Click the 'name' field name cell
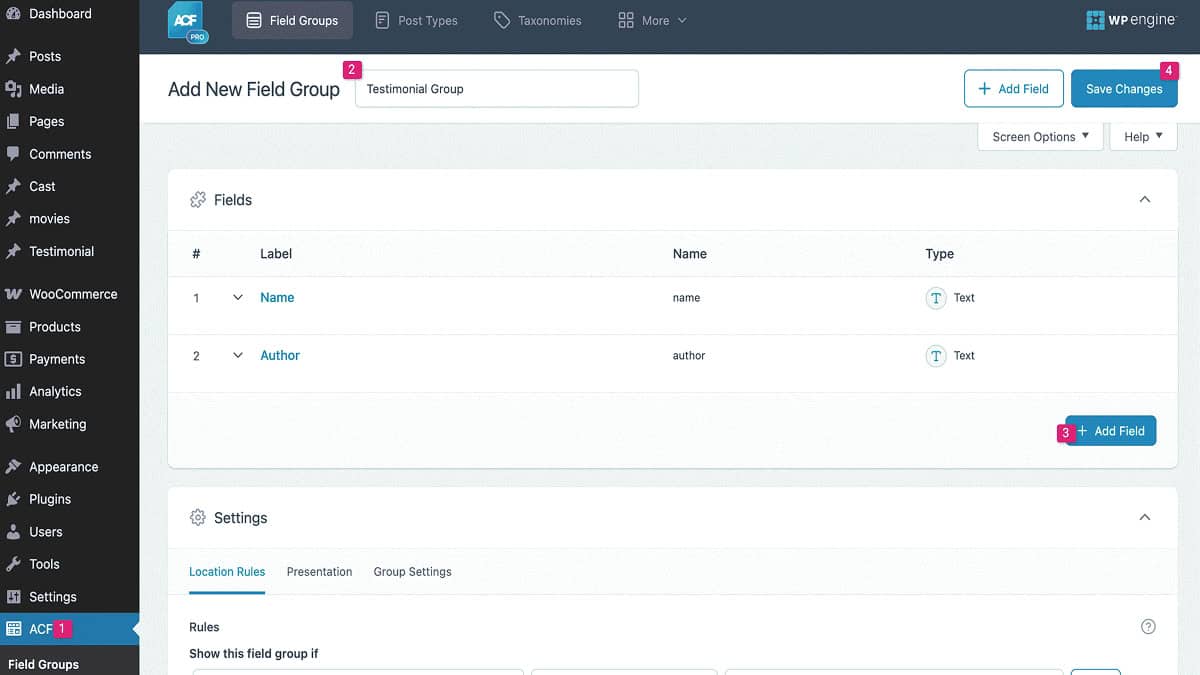 [x=686, y=298]
